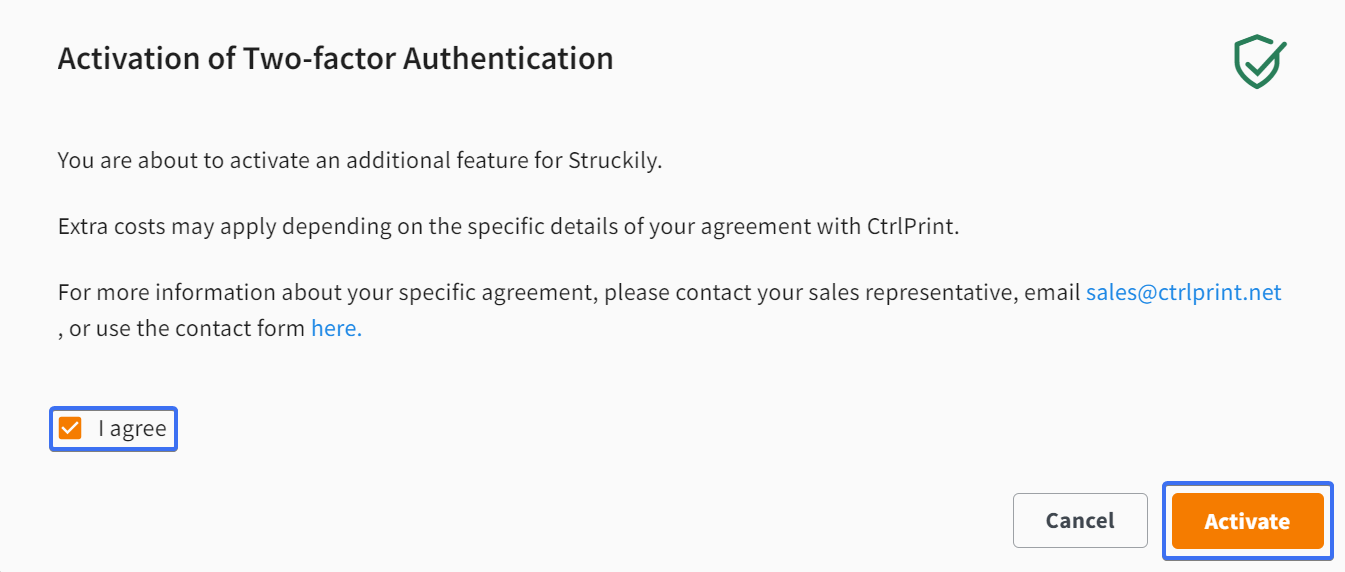
Task: Click the dialog title 'Activation of Two-factor Authentication'
Action: (335, 59)
